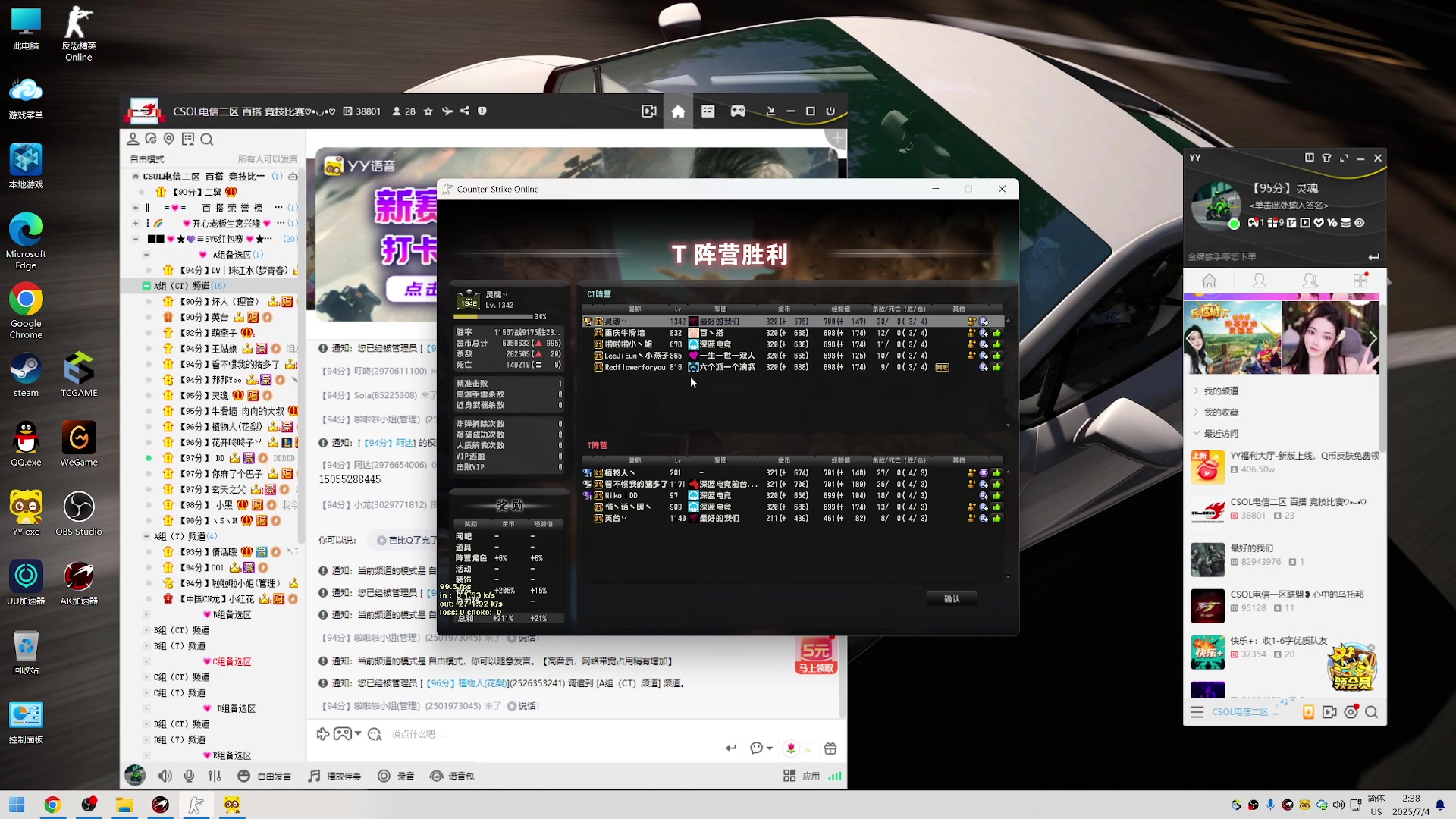Open dropdown arrow beside the gamepad icon
Viewport: 1456px width, 819px height.
pos(358,733)
